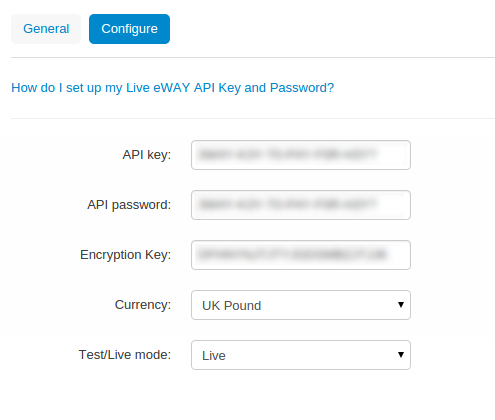Select the Encryption Key text box
This screenshot has height=420, width=495.
(x=301, y=255)
